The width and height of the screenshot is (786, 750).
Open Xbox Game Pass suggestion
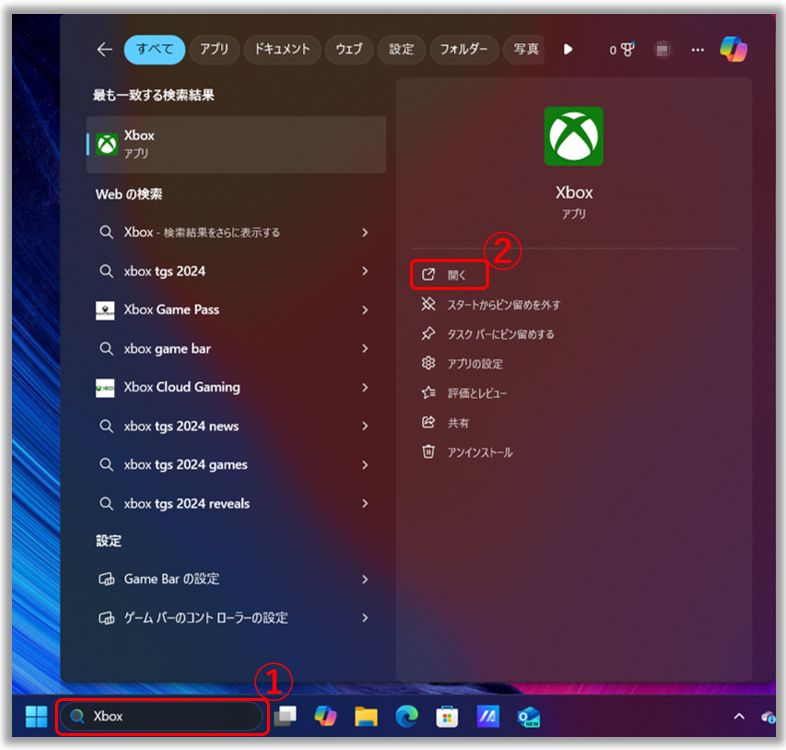coord(171,310)
